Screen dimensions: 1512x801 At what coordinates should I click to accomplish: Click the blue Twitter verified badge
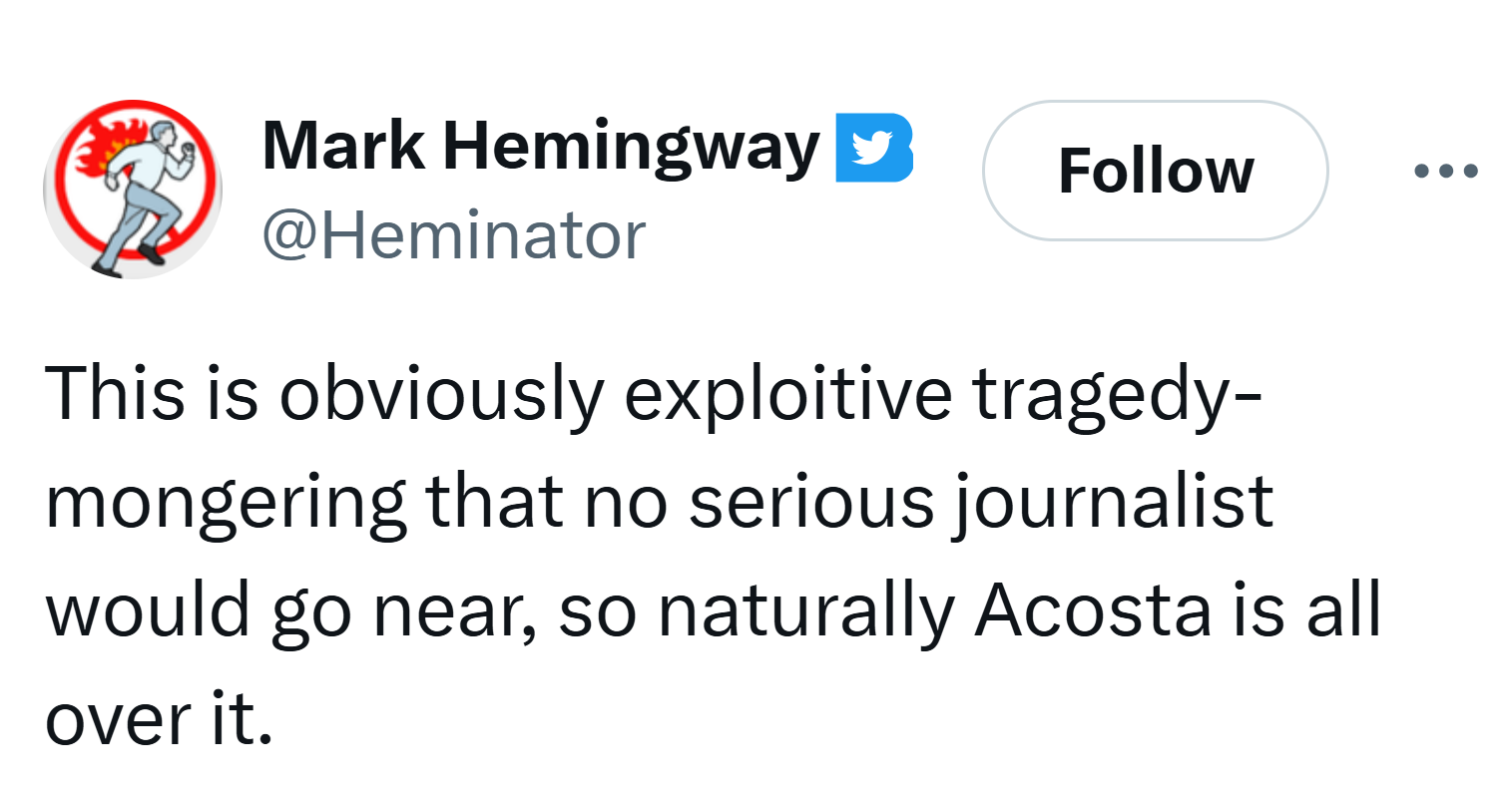tap(874, 148)
